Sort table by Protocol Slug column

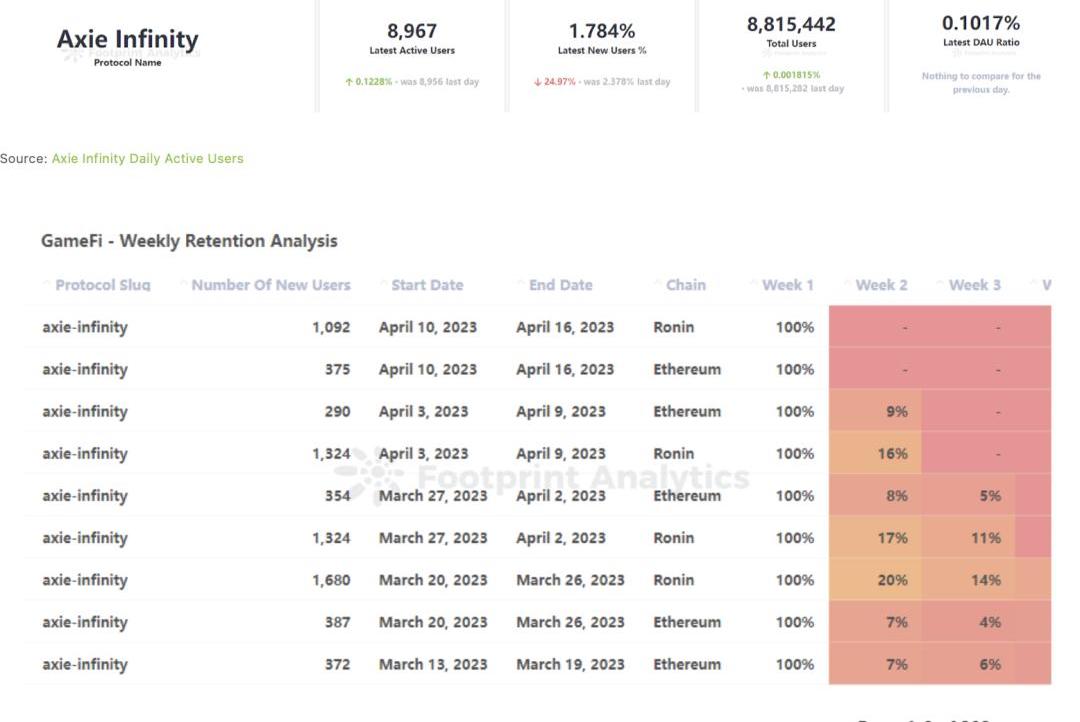pos(102,285)
